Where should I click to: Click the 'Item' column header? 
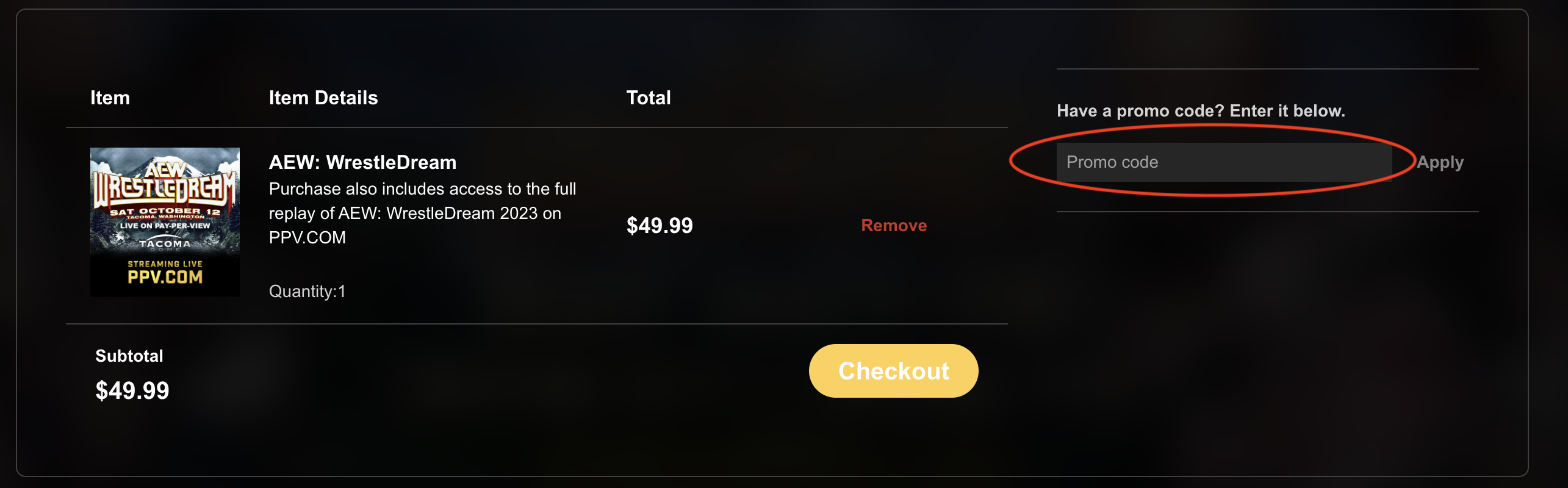[x=110, y=98]
